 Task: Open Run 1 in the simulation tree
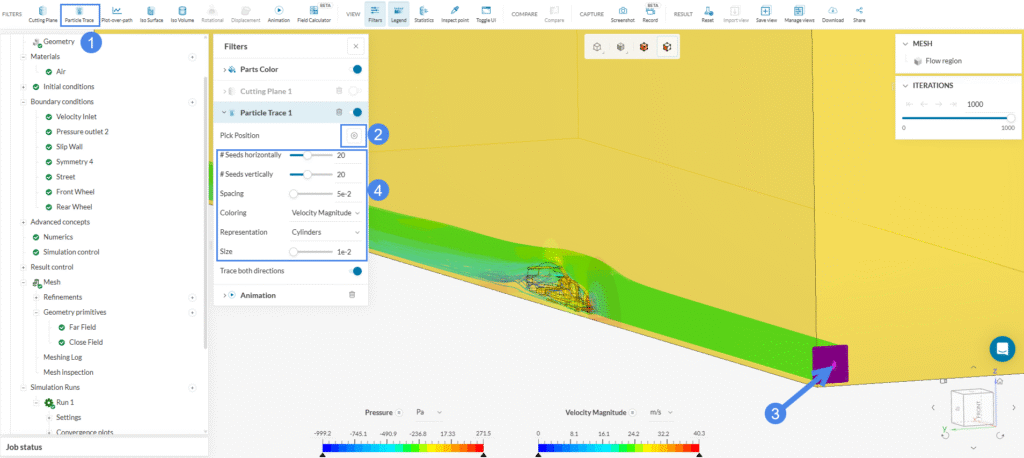(65, 402)
